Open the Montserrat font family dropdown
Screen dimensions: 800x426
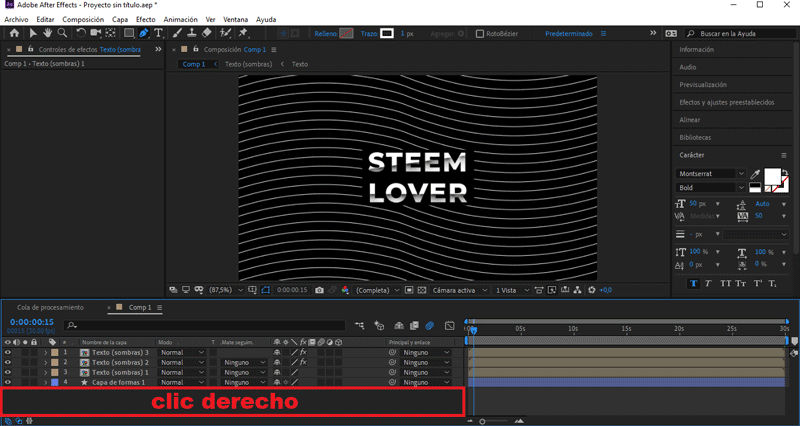740,174
